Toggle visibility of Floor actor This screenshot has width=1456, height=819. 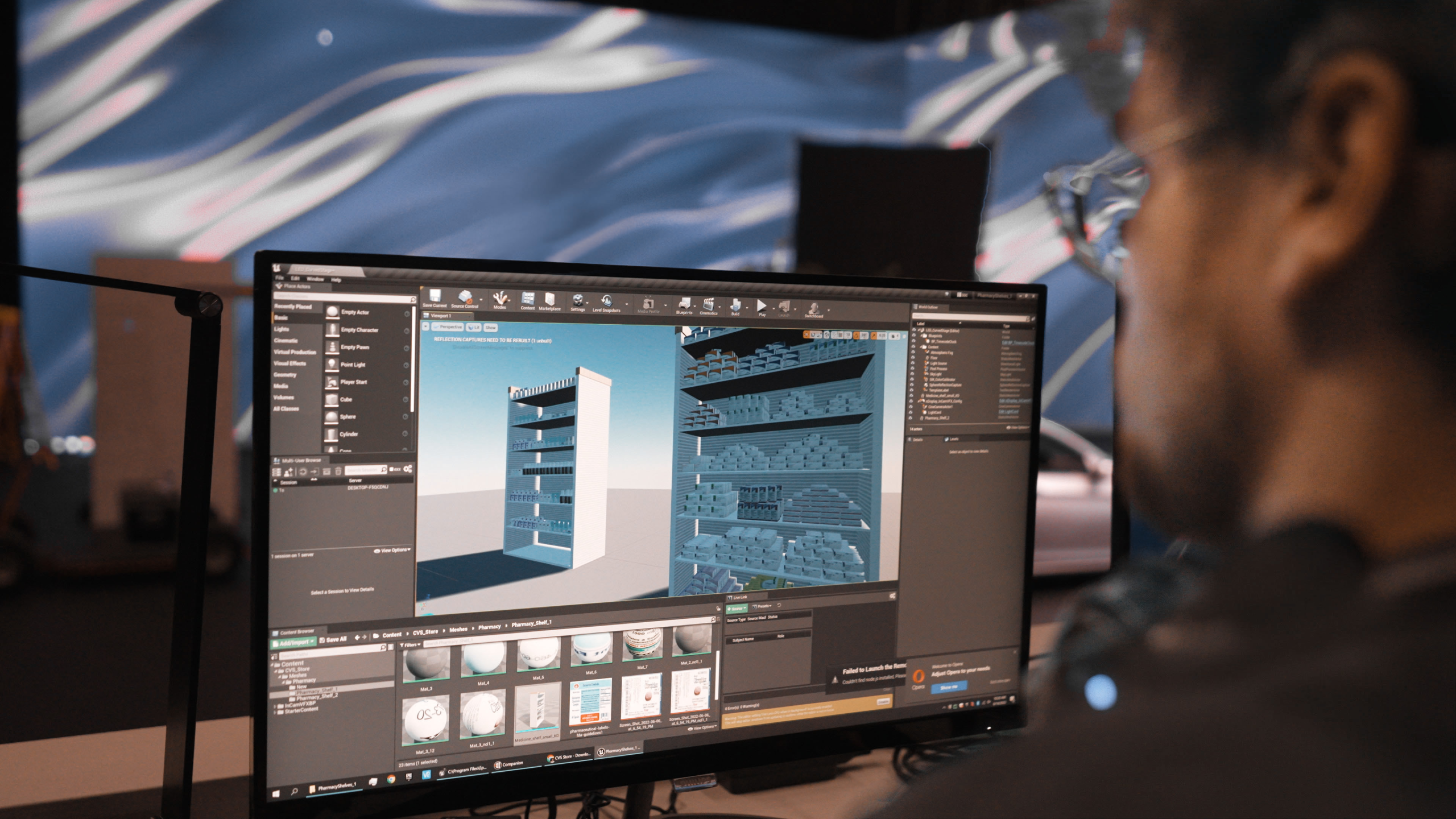pos(914,358)
